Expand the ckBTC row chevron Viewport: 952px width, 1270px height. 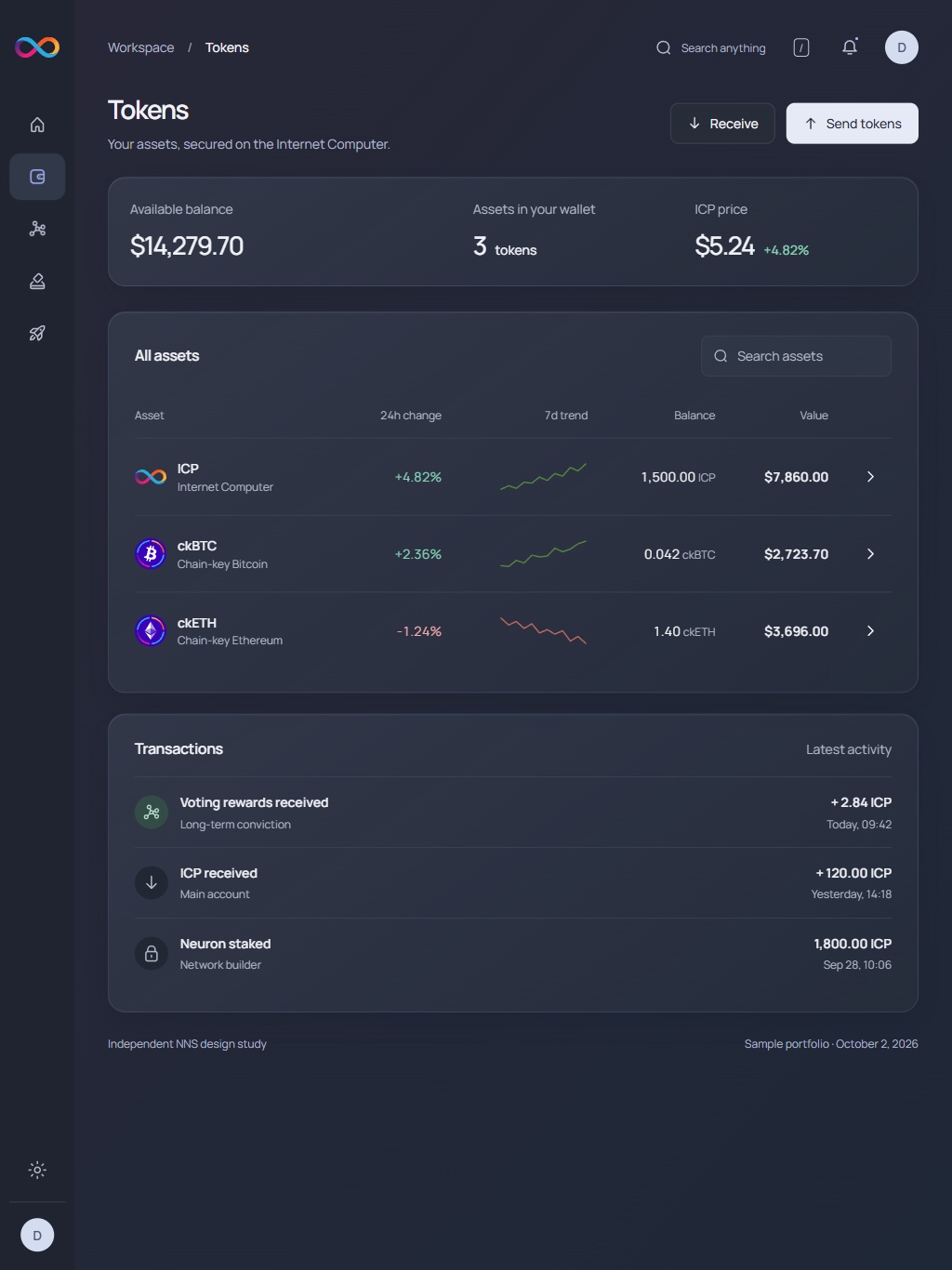[x=870, y=554]
